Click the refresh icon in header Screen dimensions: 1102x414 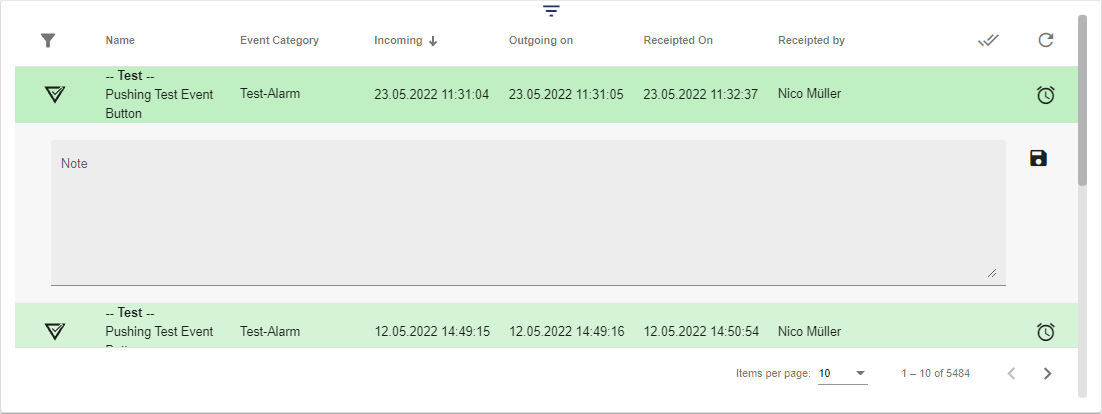(x=1046, y=40)
